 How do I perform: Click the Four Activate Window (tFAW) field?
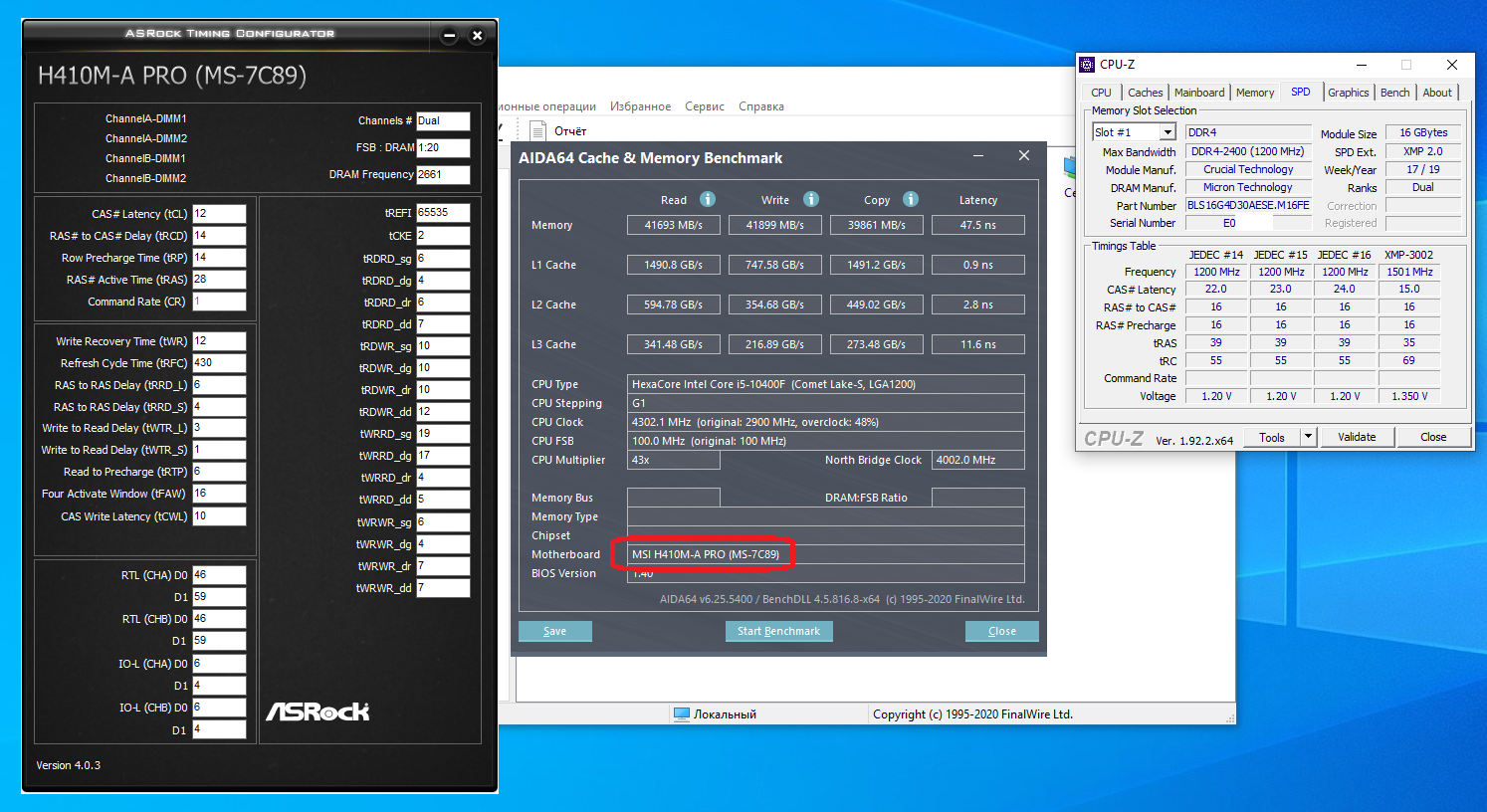point(219,494)
